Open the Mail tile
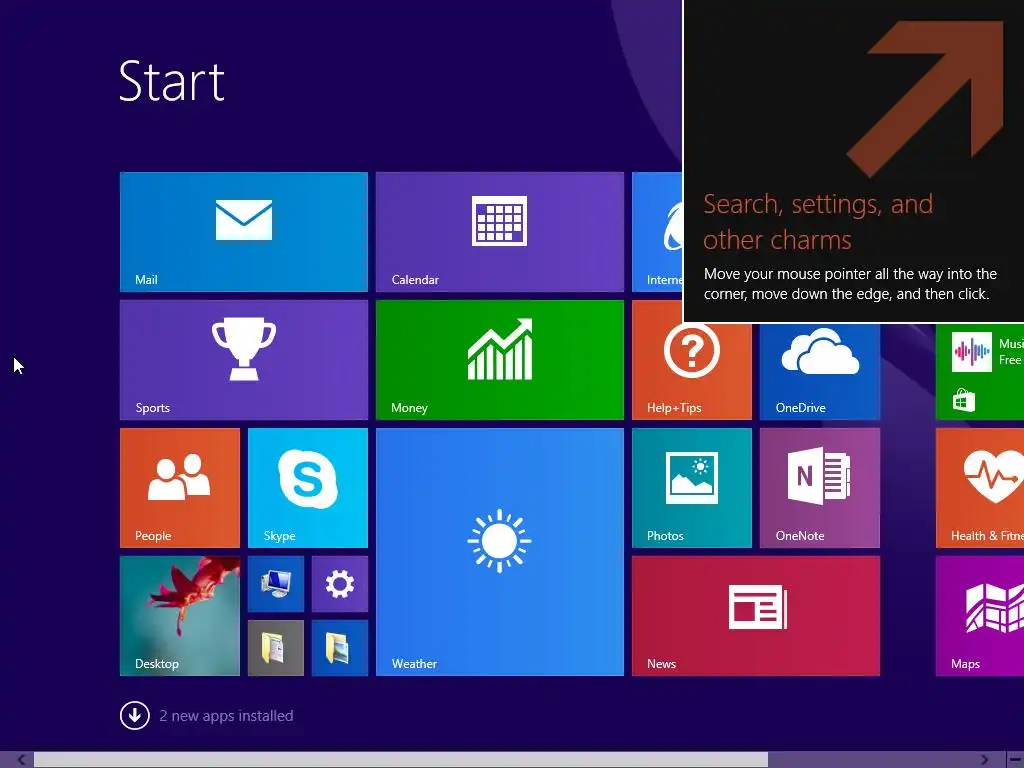1024x768 pixels. point(244,232)
